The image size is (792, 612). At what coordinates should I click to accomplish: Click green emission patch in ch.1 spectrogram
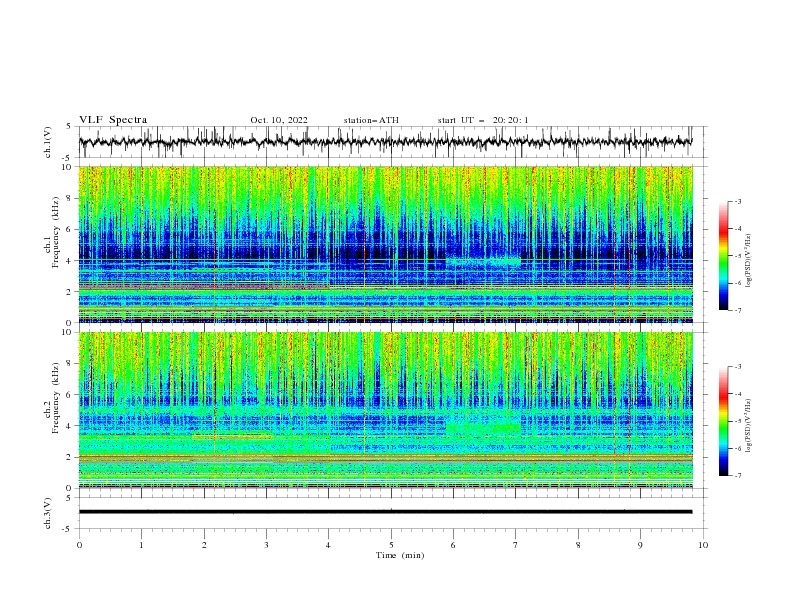click(482, 262)
